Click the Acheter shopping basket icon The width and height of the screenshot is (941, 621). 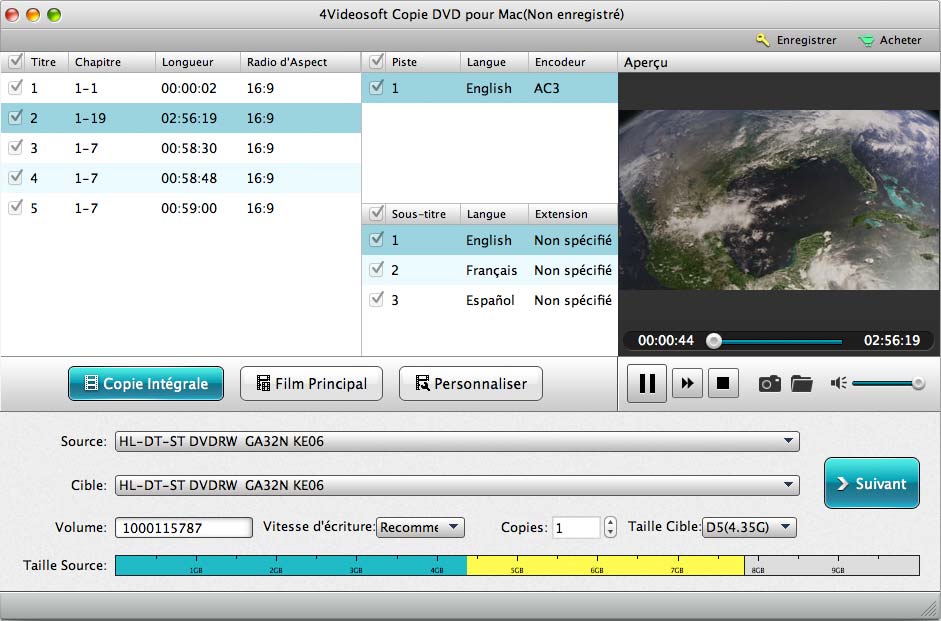pyautogui.click(x=866, y=40)
